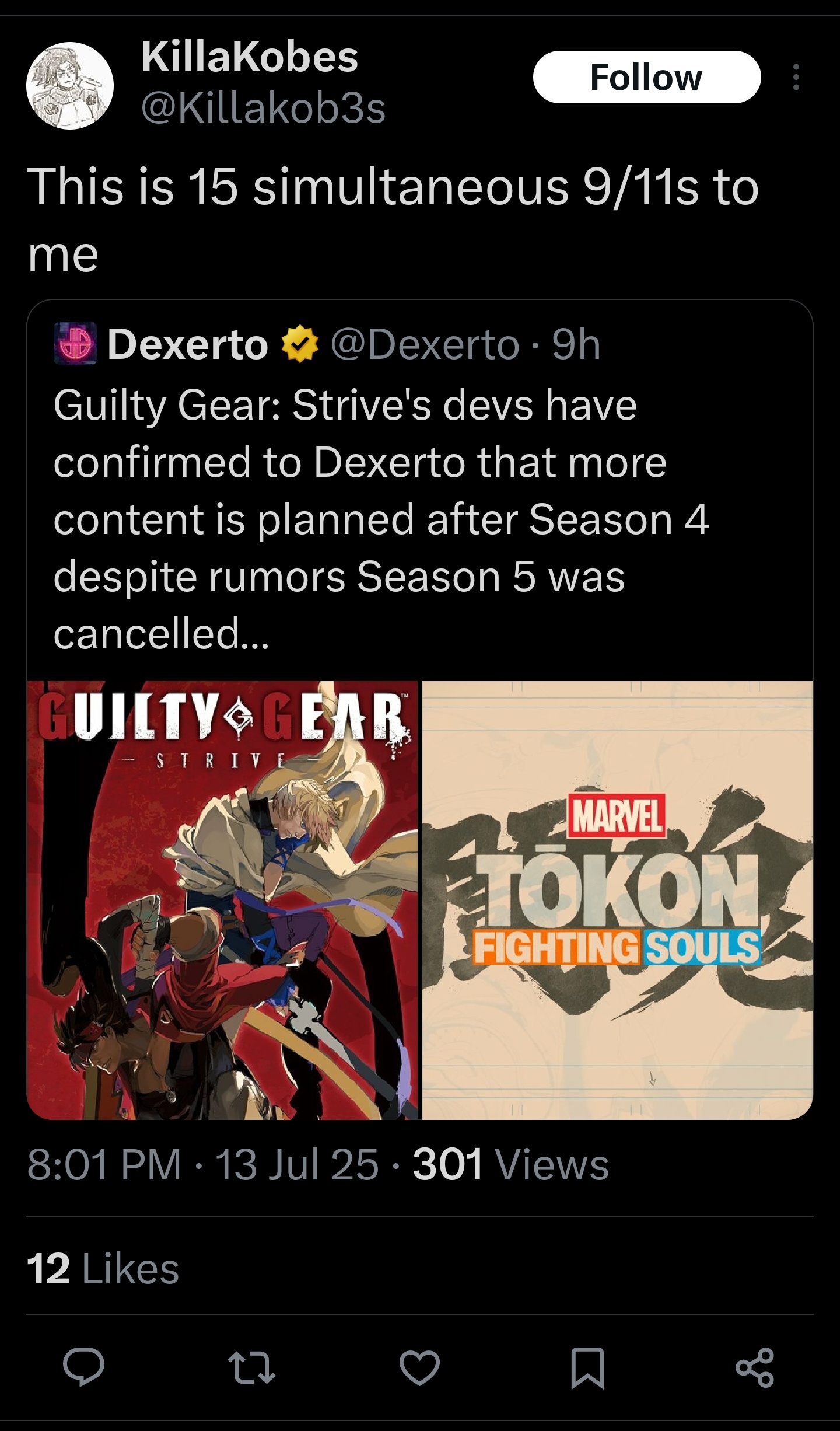Image resolution: width=840 pixels, height=1431 pixels.
Task: Open the KillaKobes display name
Action: 250,58
